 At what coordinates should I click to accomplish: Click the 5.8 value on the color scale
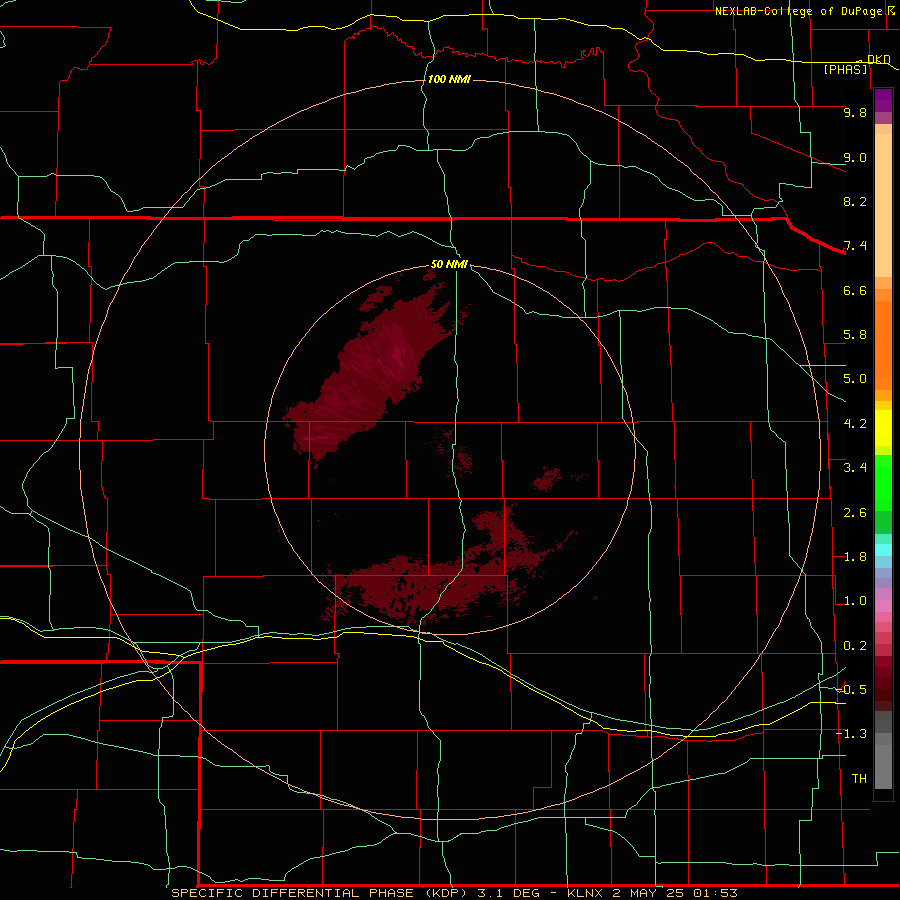pos(855,335)
